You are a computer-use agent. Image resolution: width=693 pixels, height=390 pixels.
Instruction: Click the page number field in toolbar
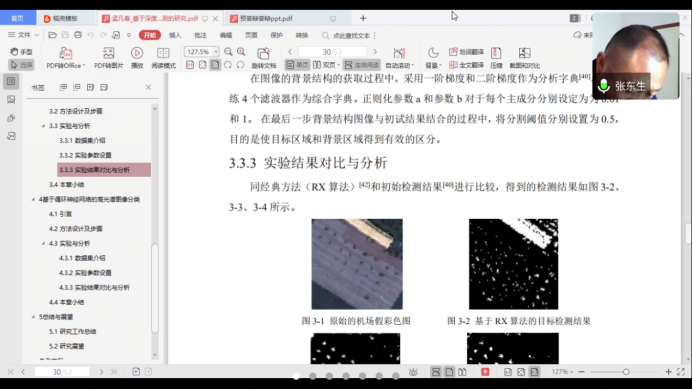(332, 52)
